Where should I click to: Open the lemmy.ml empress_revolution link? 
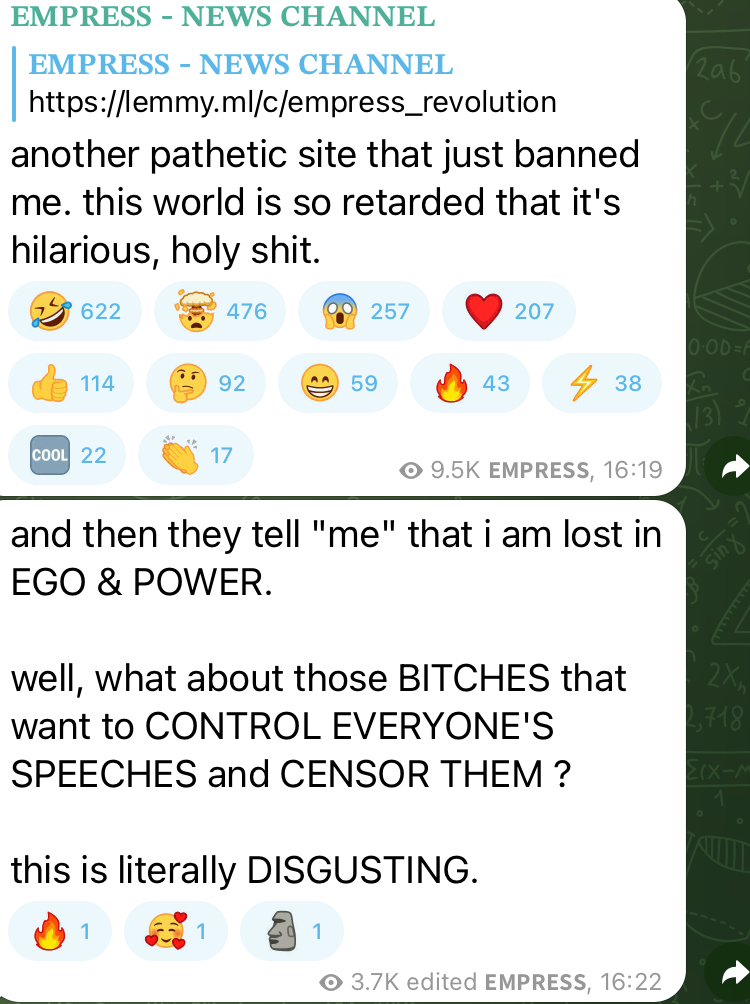point(293,102)
